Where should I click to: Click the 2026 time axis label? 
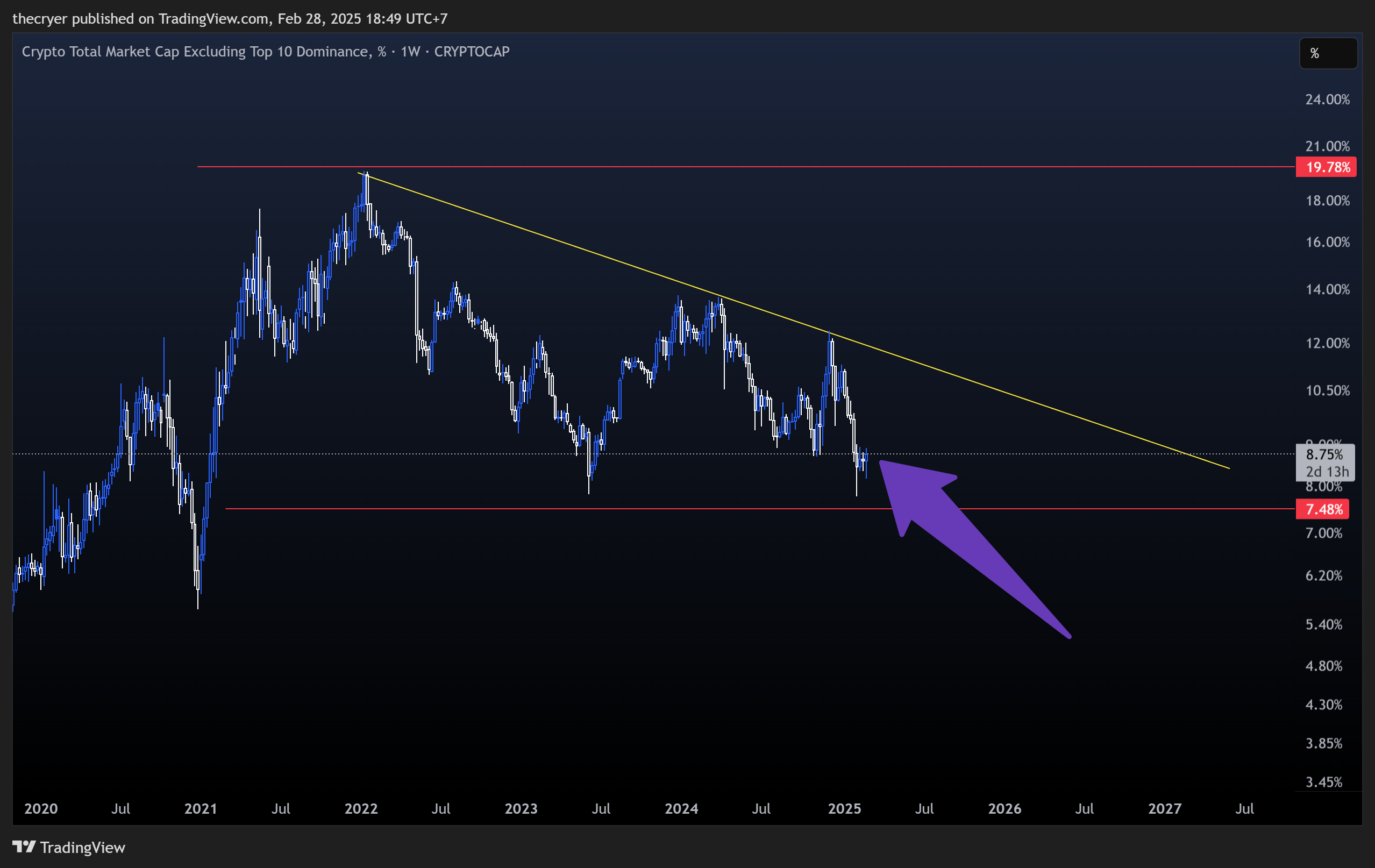pyautogui.click(x=1004, y=809)
